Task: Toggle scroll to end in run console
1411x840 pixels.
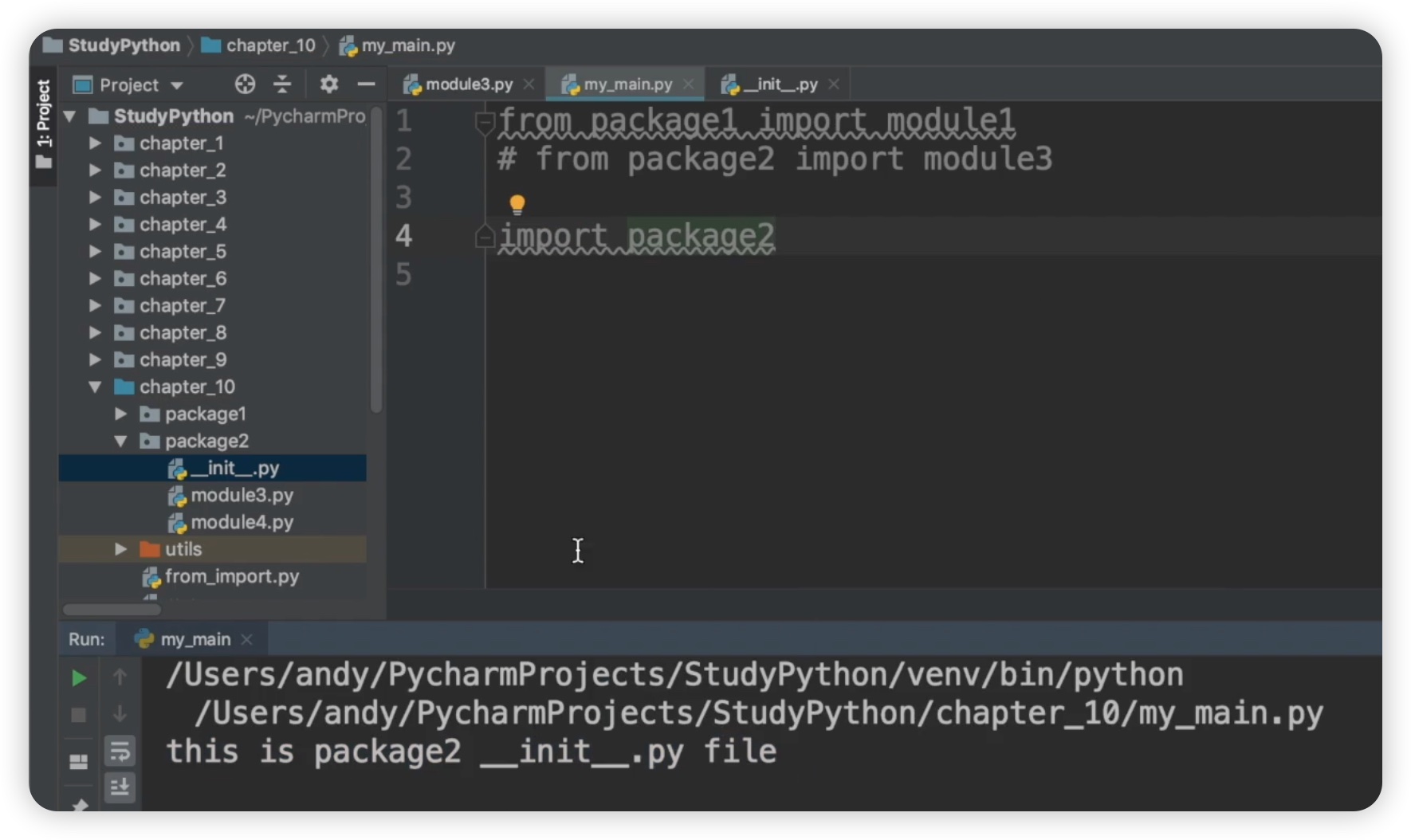Action: point(120,787)
